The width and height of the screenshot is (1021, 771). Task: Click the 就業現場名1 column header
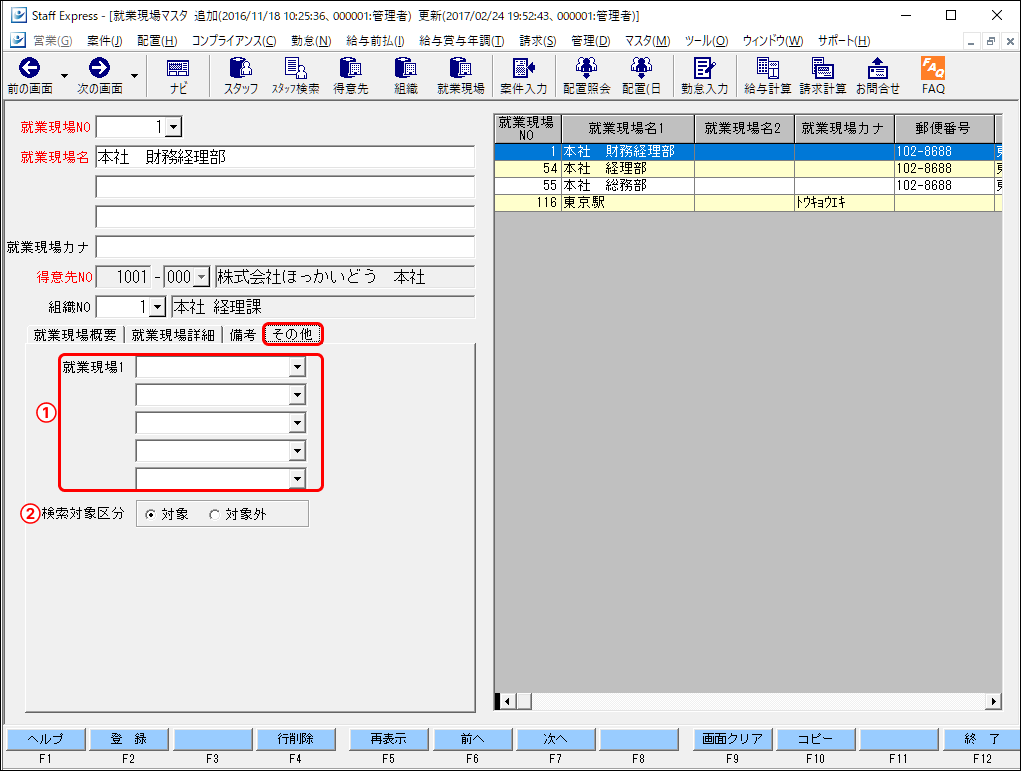(628, 128)
